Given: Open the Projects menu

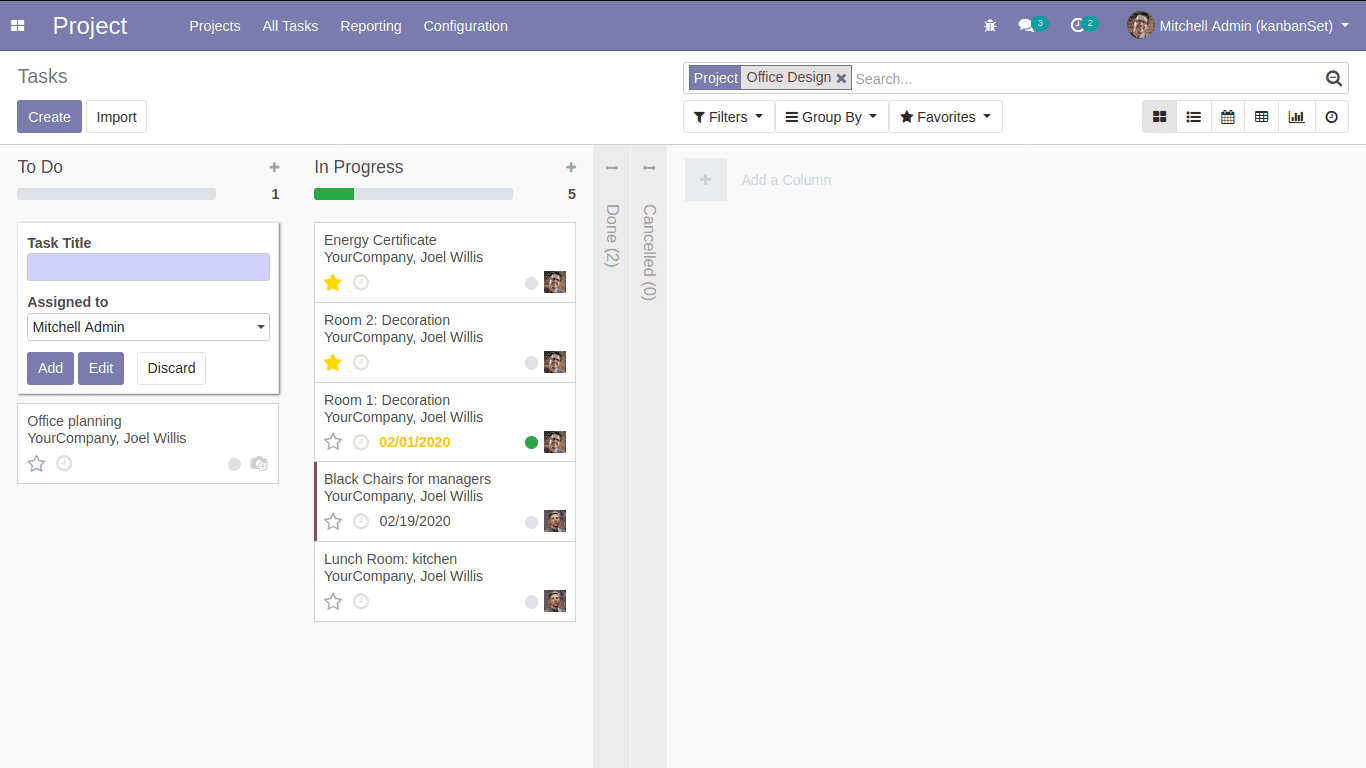Looking at the screenshot, I should coord(215,26).
